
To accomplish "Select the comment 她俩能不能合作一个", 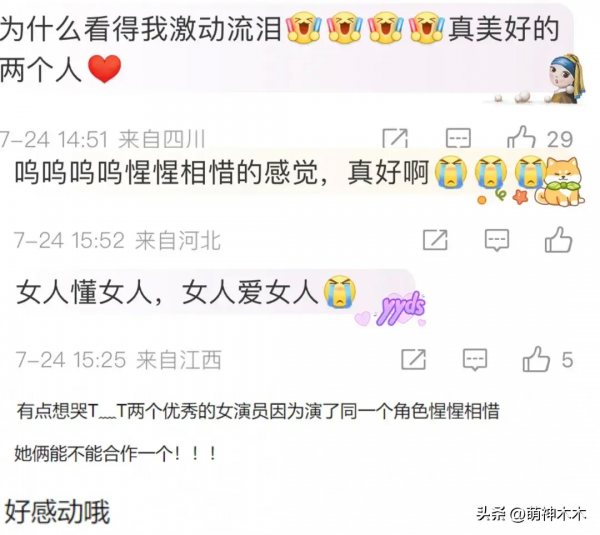I will coord(115,454).
